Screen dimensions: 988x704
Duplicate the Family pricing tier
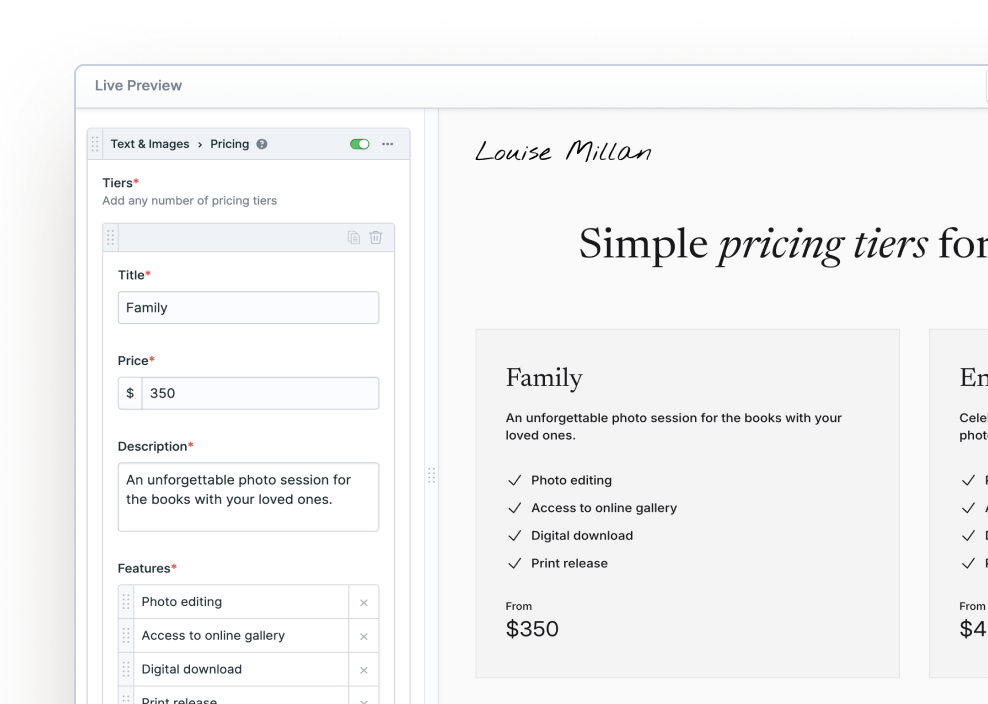[353, 238]
